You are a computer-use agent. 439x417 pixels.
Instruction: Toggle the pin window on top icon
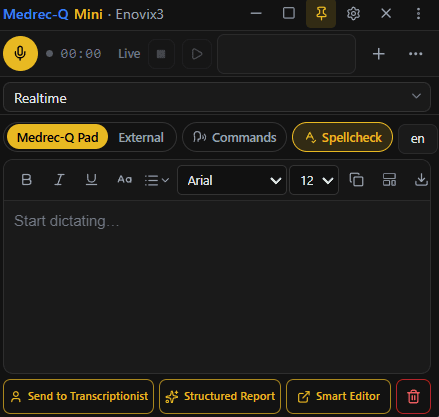tap(321, 14)
